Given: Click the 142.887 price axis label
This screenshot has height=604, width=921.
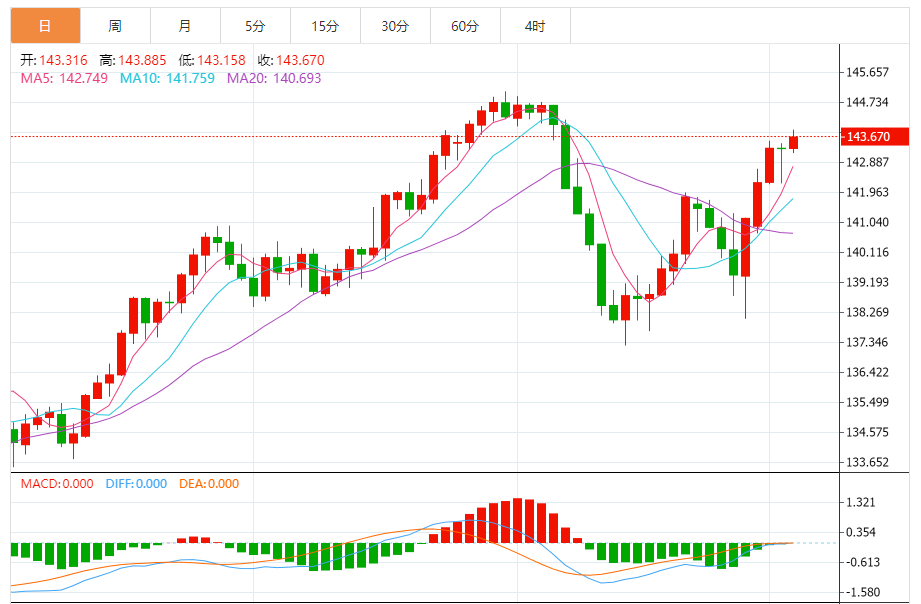Looking at the screenshot, I should pos(867,162).
